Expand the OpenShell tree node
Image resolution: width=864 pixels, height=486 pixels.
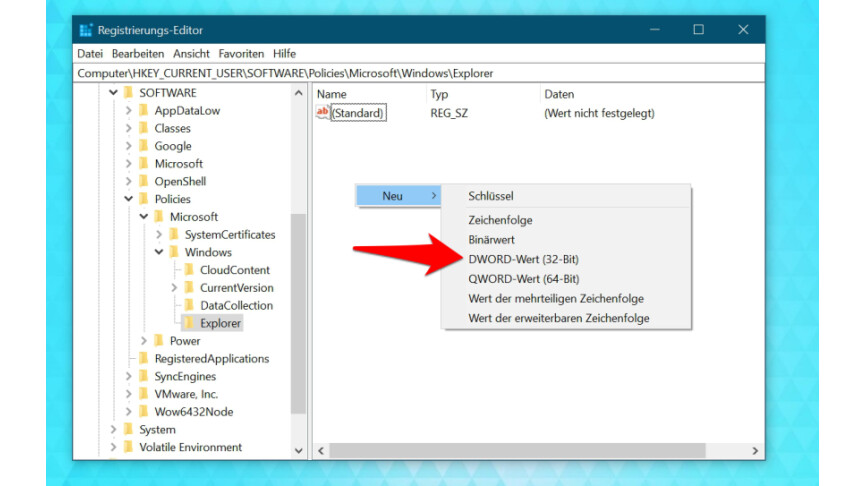(x=128, y=181)
